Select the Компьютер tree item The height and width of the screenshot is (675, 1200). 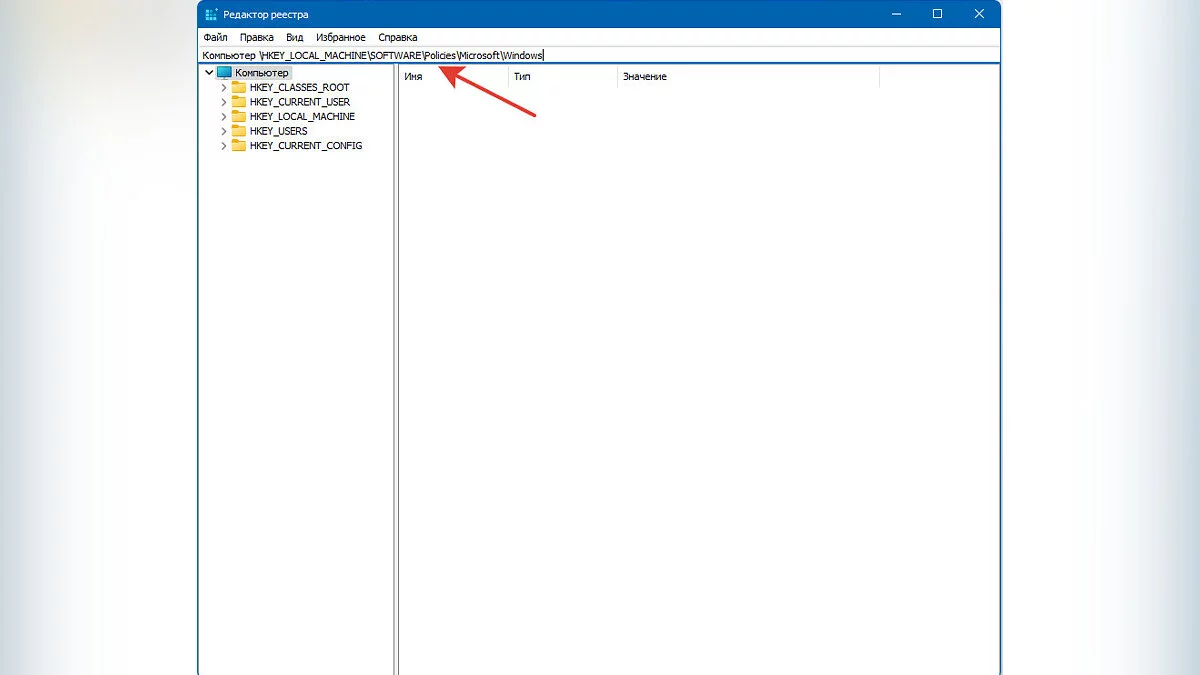click(263, 73)
